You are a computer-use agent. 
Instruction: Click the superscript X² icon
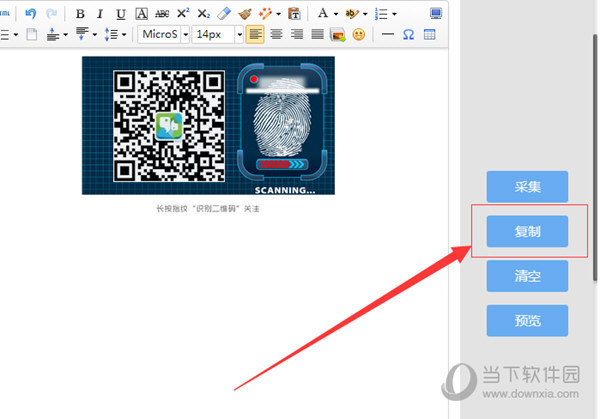[183, 13]
